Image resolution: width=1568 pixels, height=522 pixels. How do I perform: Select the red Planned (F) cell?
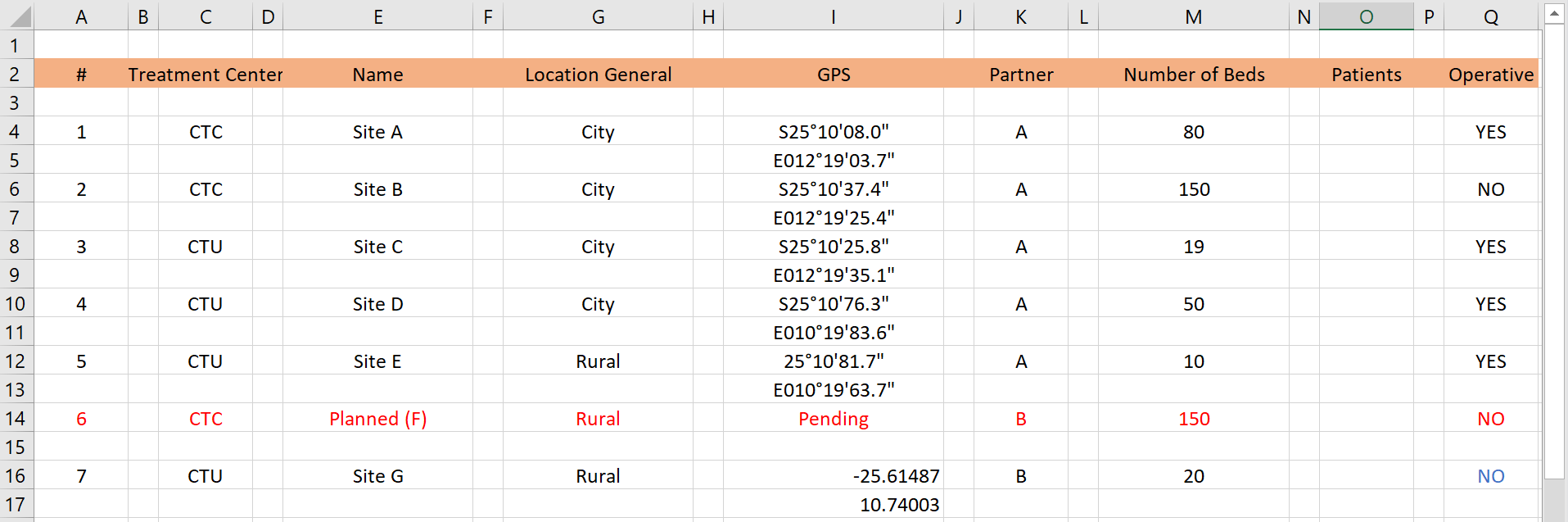(377, 419)
